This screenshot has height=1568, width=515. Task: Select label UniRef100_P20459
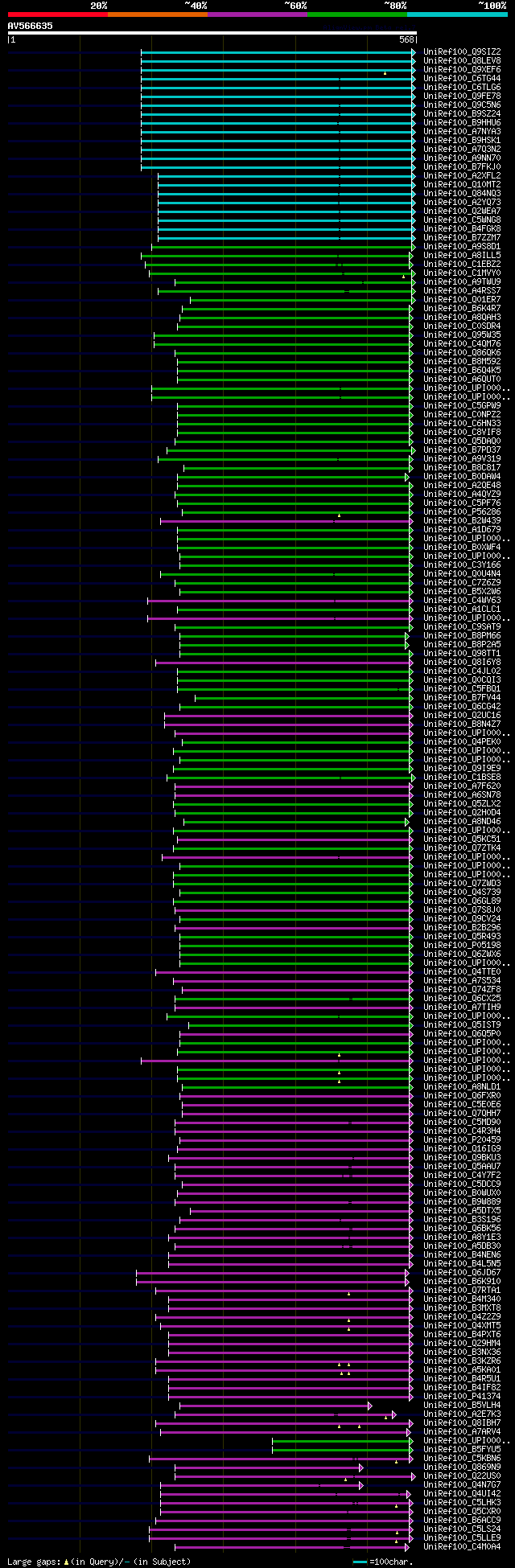pyautogui.click(x=462, y=1140)
